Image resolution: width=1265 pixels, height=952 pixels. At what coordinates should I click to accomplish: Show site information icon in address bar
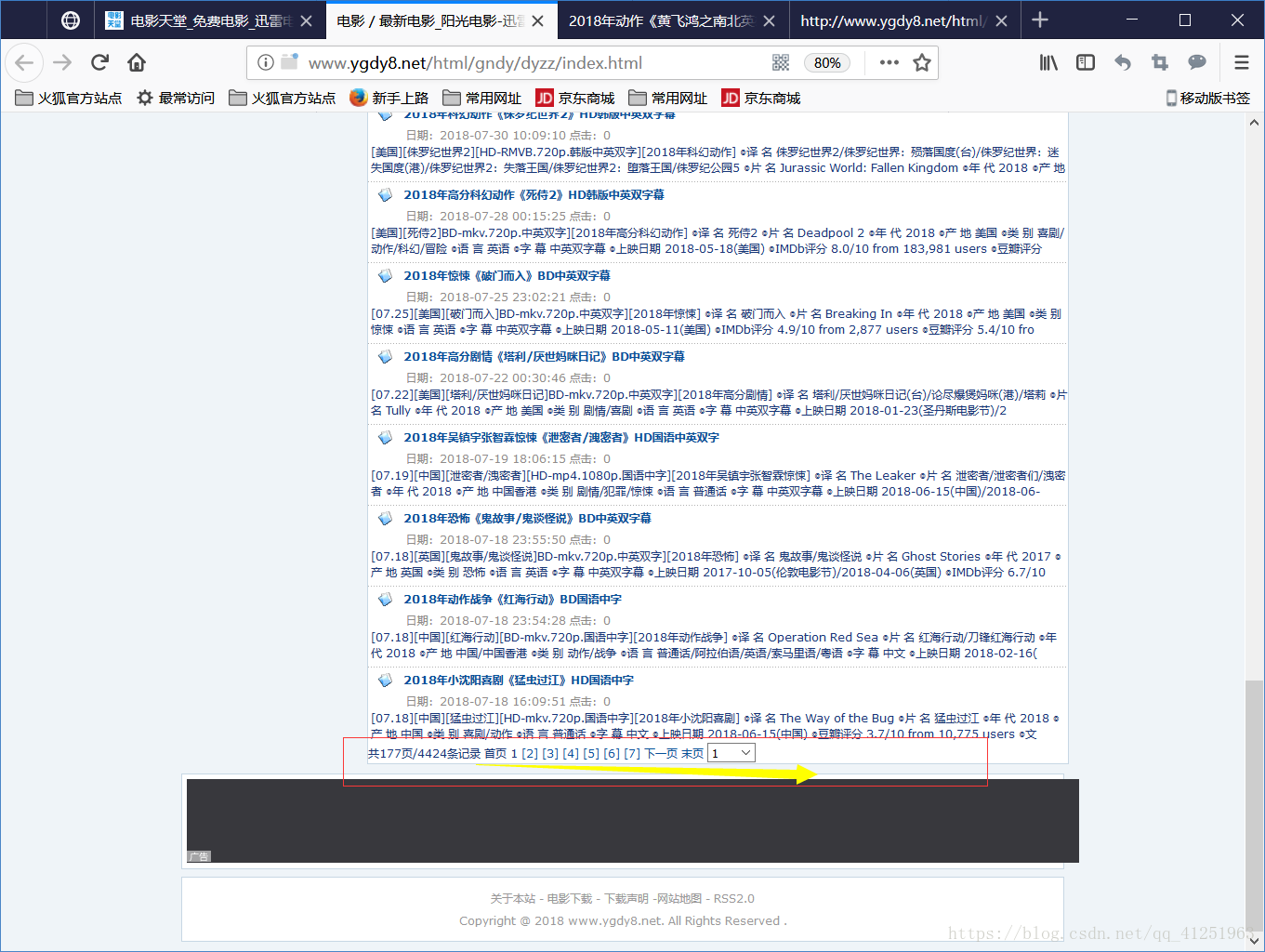(x=266, y=62)
